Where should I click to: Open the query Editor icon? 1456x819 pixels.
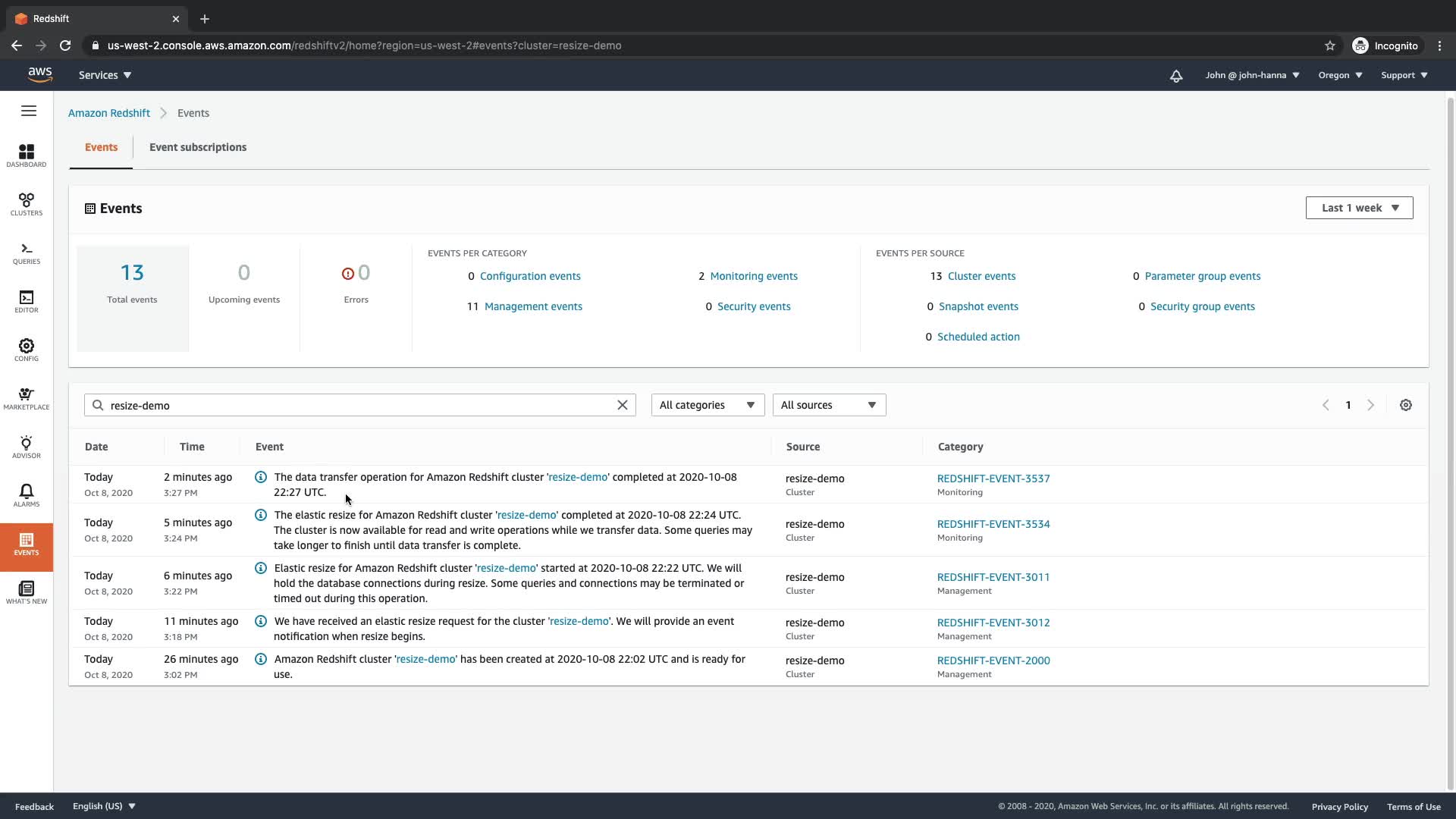coord(27,301)
